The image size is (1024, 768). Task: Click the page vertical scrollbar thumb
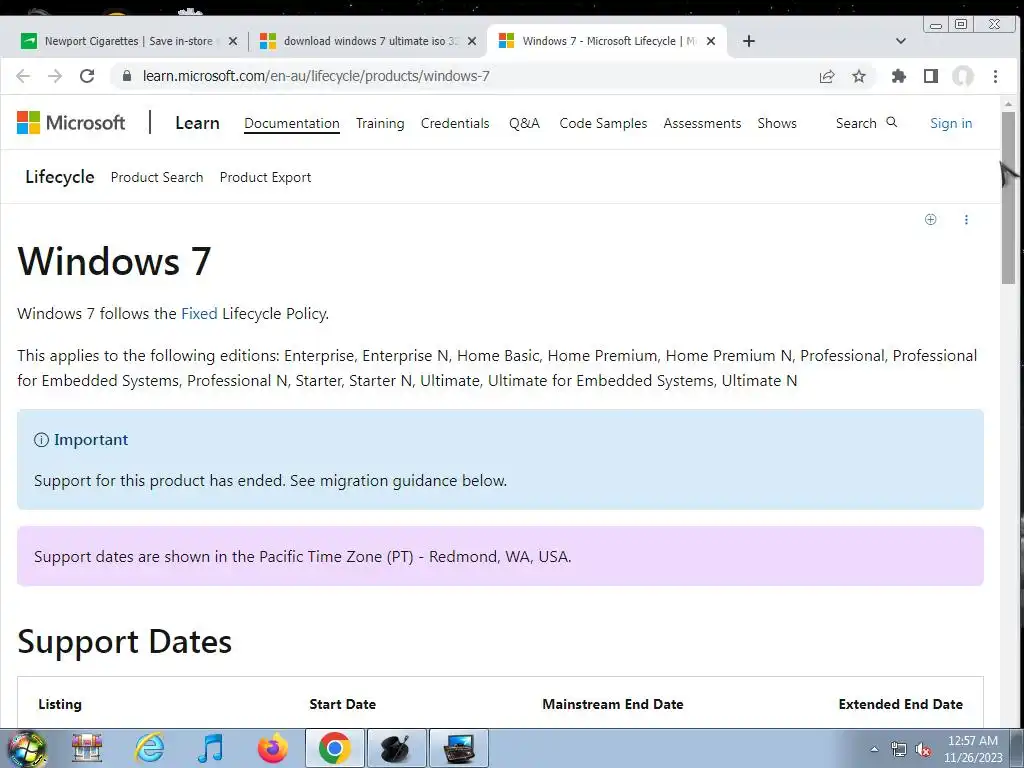point(1008,197)
